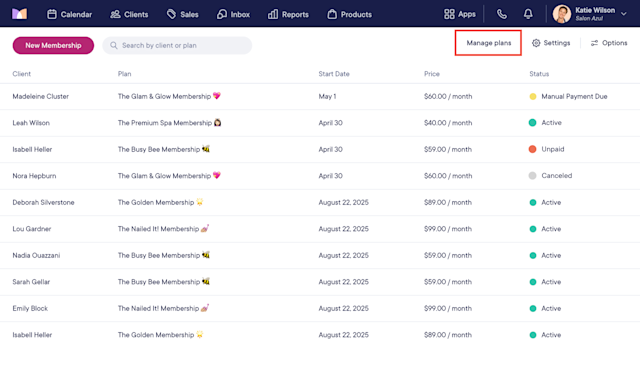The height and width of the screenshot is (368, 640).
Task: Open the phone dialer icon
Action: 502,14
